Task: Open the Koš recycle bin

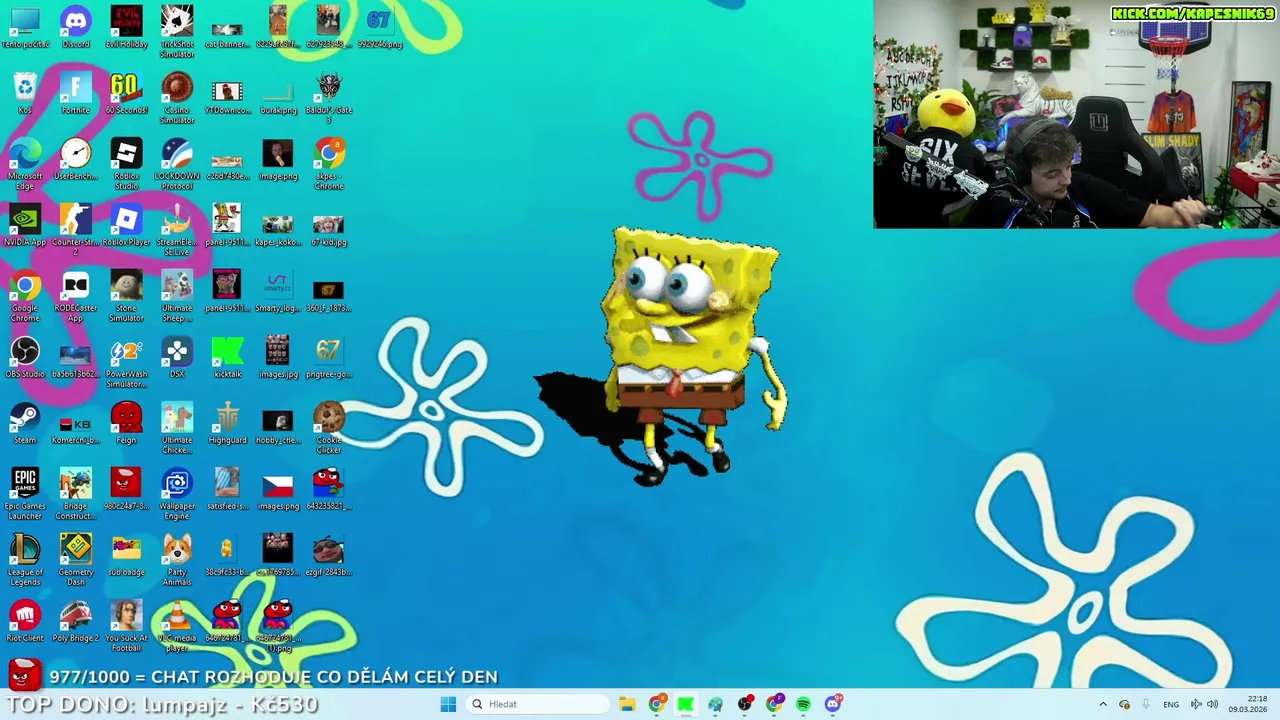Action: 25,93
